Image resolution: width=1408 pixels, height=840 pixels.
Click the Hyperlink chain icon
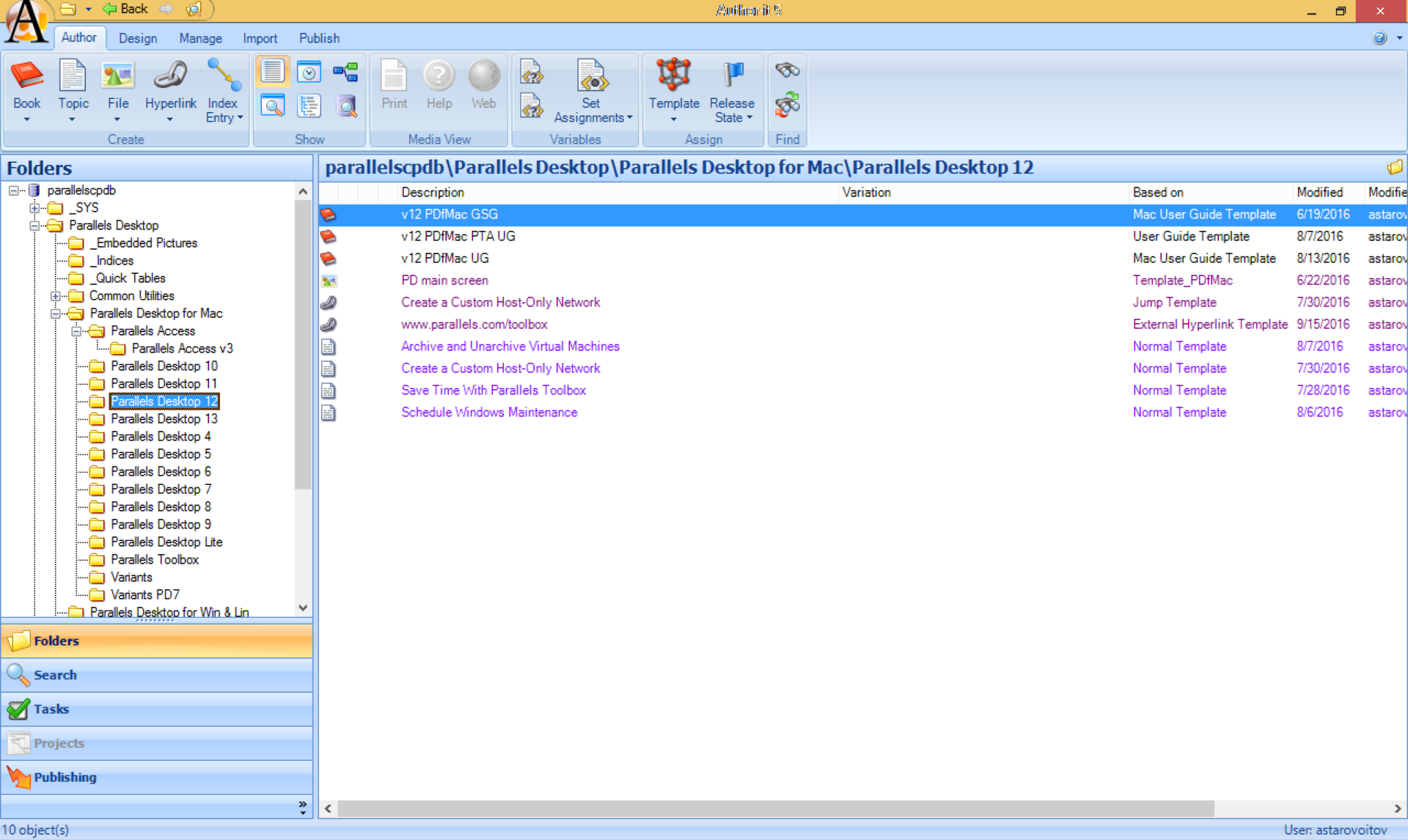coord(170,75)
